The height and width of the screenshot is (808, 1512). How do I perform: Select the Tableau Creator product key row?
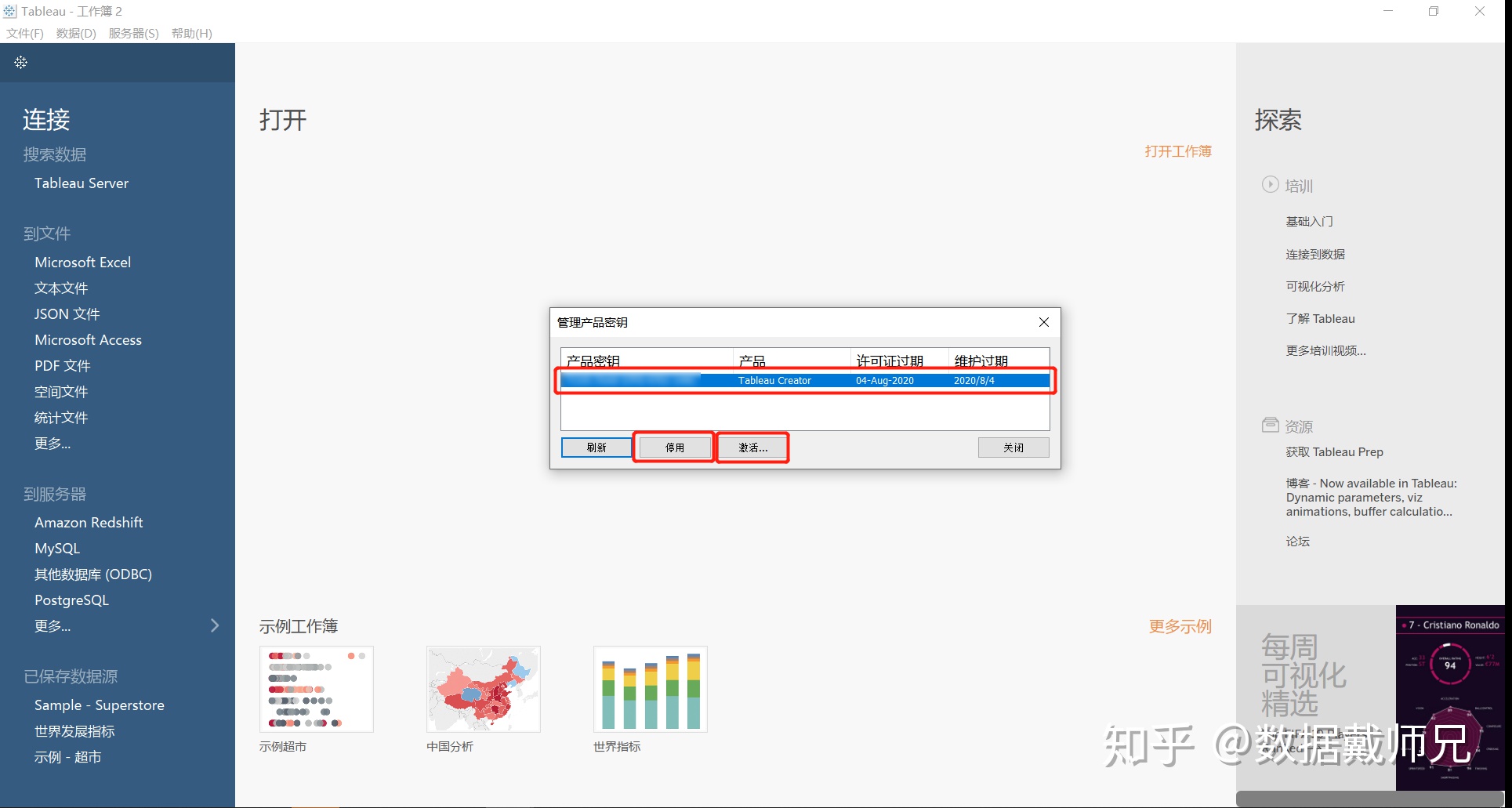point(805,380)
